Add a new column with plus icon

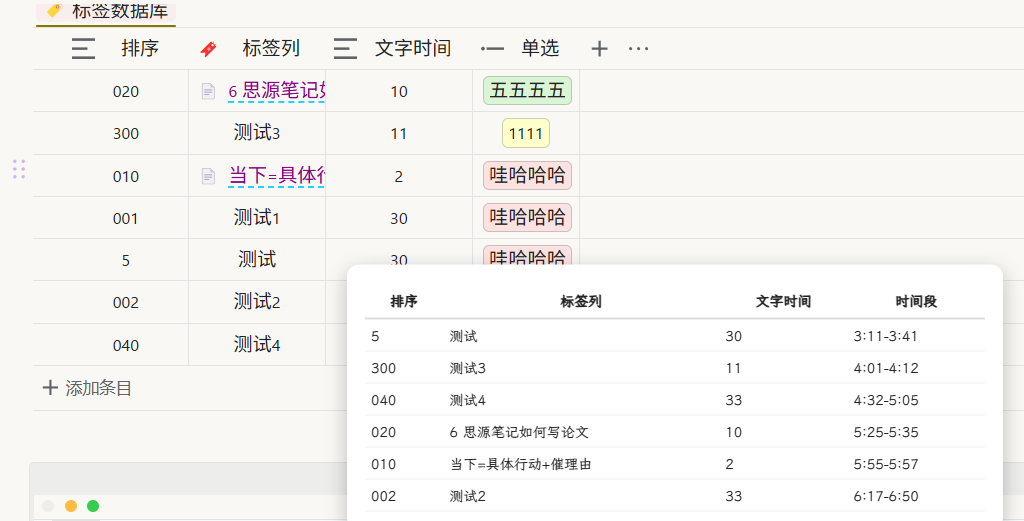click(x=600, y=48)
